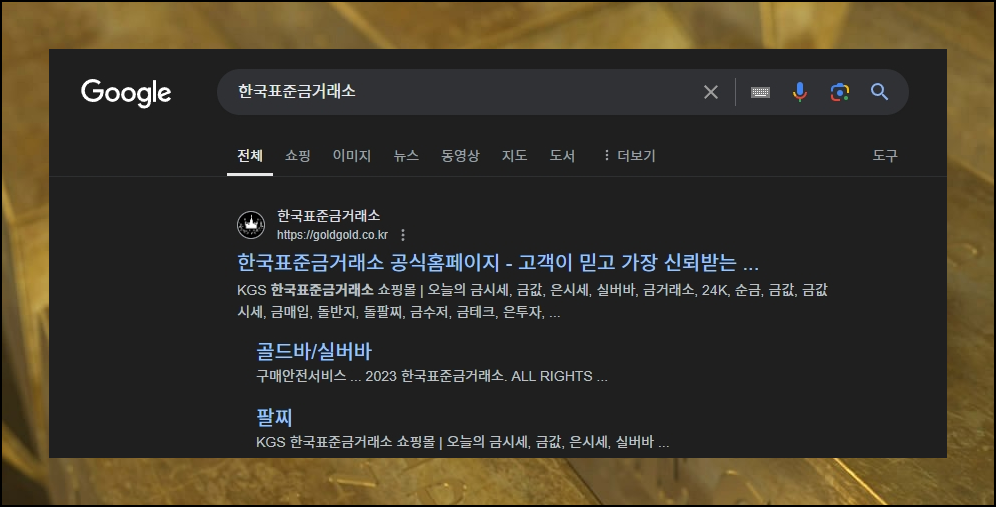Open the on-screen keyboard input tool
Viewport: 996px width, 507px height.
click(760, 92)
